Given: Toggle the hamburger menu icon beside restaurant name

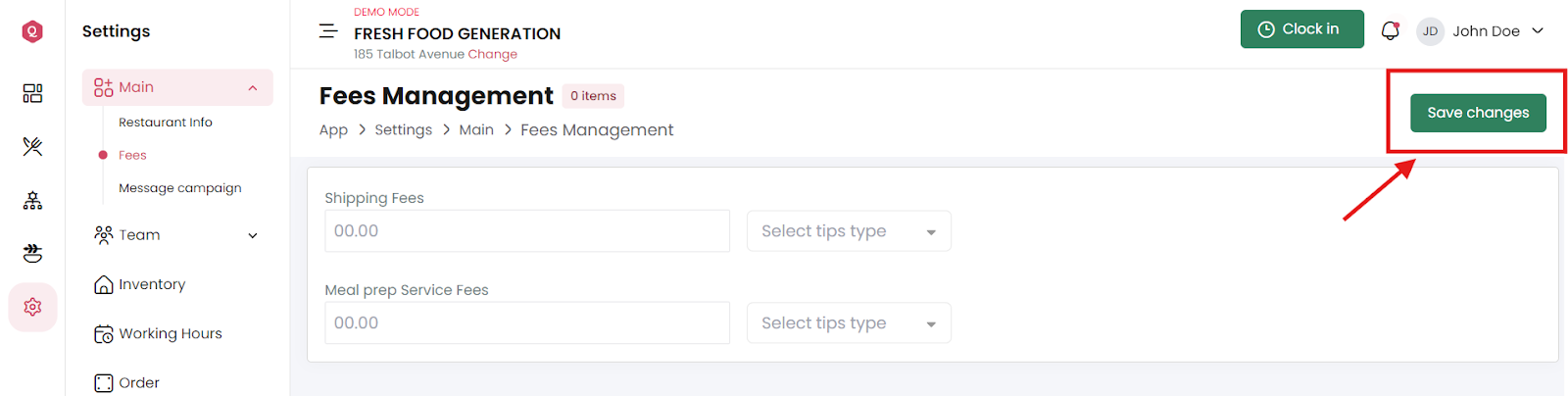Looking at the screenshot, I should coord(328,31).
